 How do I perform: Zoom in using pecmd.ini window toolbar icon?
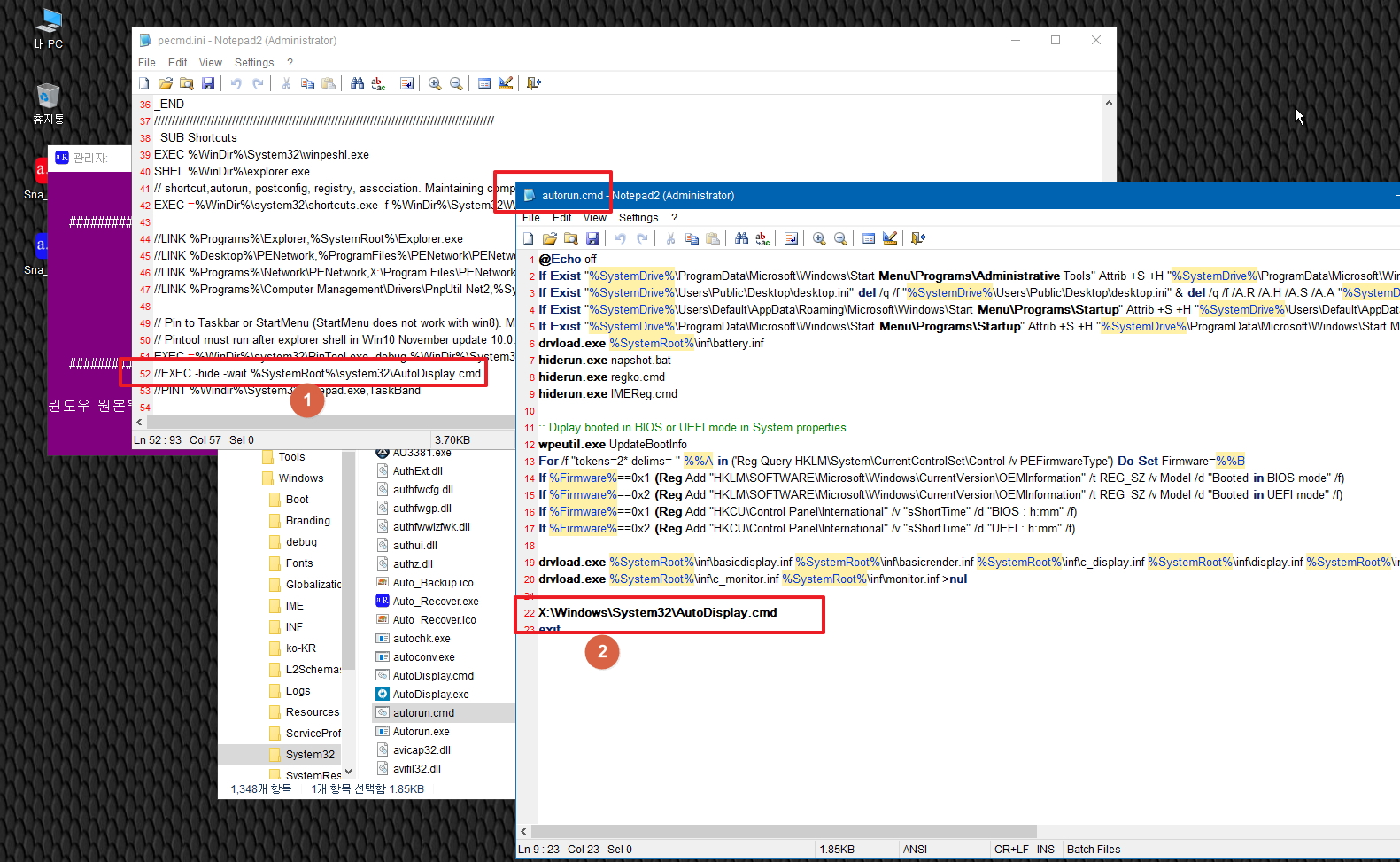point(435,83)
